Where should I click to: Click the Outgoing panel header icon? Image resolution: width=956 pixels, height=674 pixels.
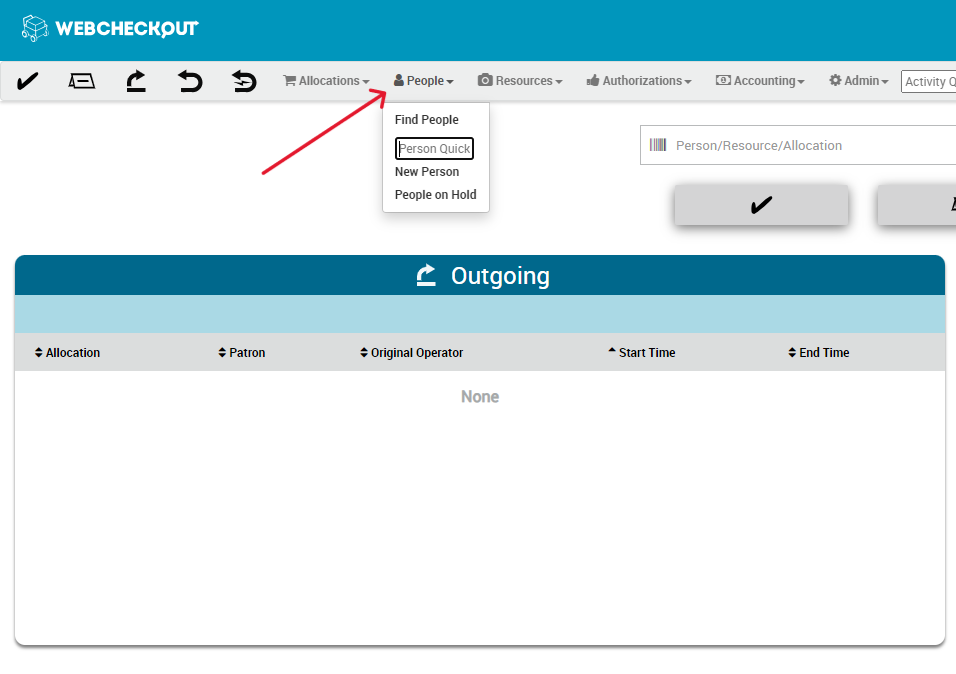click(x=426, y=275)
